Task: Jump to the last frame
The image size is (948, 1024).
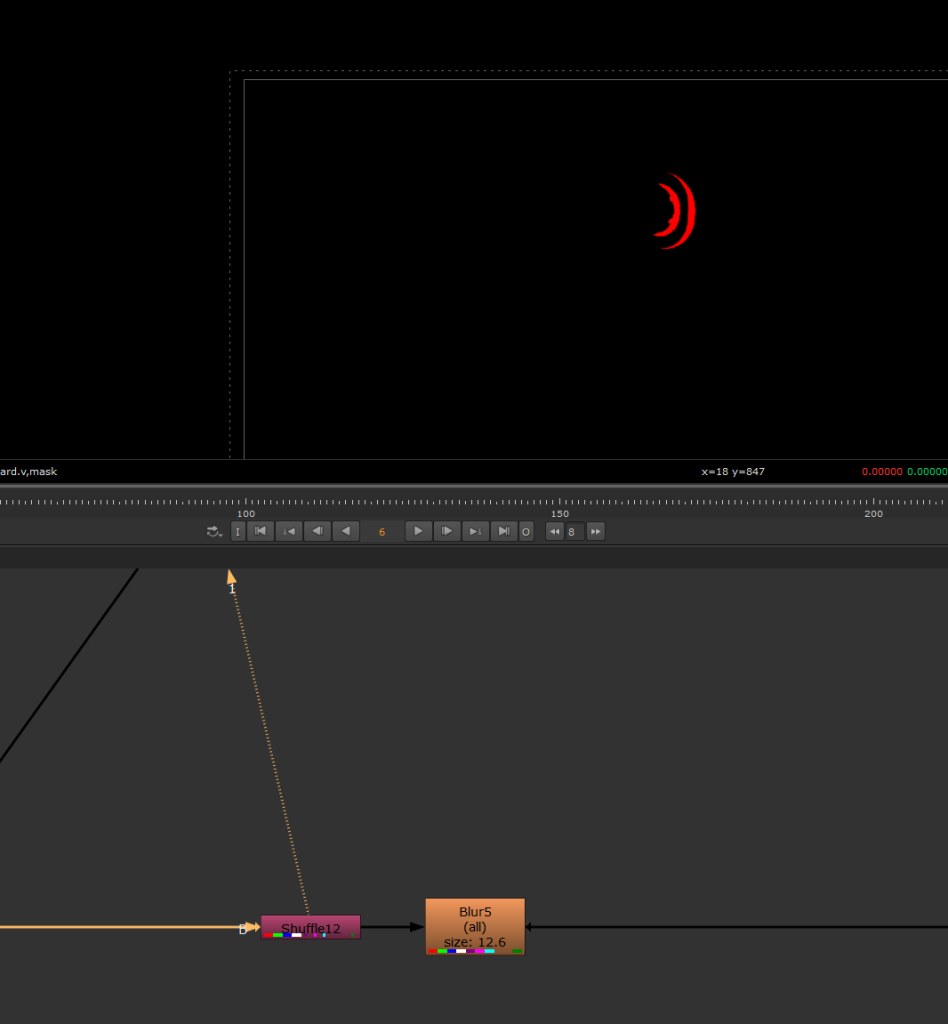Action: [x=504, y=532]
